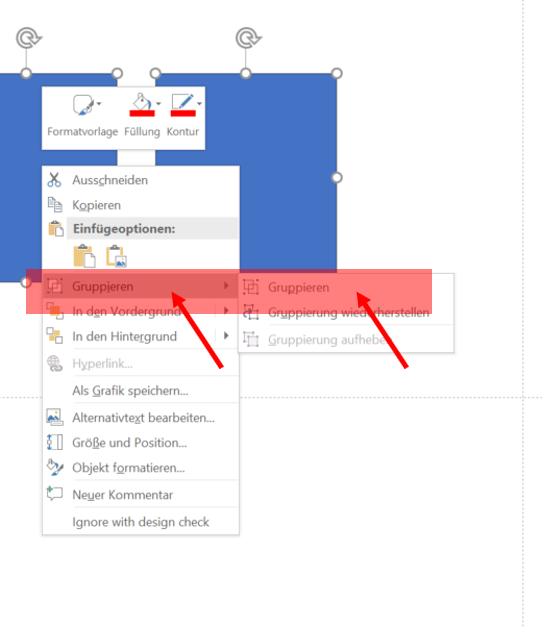Click the Kontur pen outline icon
Image resolution: width=542 pixels, height=628 pixels.
183,105
